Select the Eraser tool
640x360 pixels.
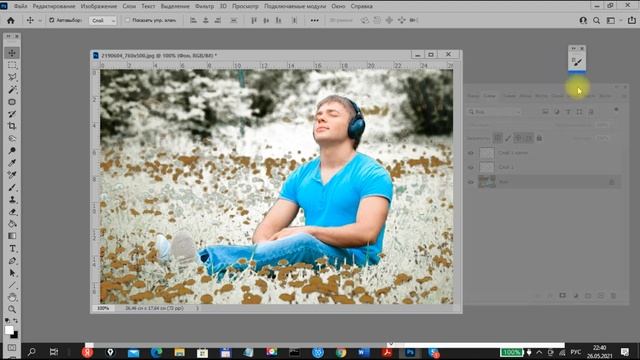pyautogui.click(x=12, y=212)
